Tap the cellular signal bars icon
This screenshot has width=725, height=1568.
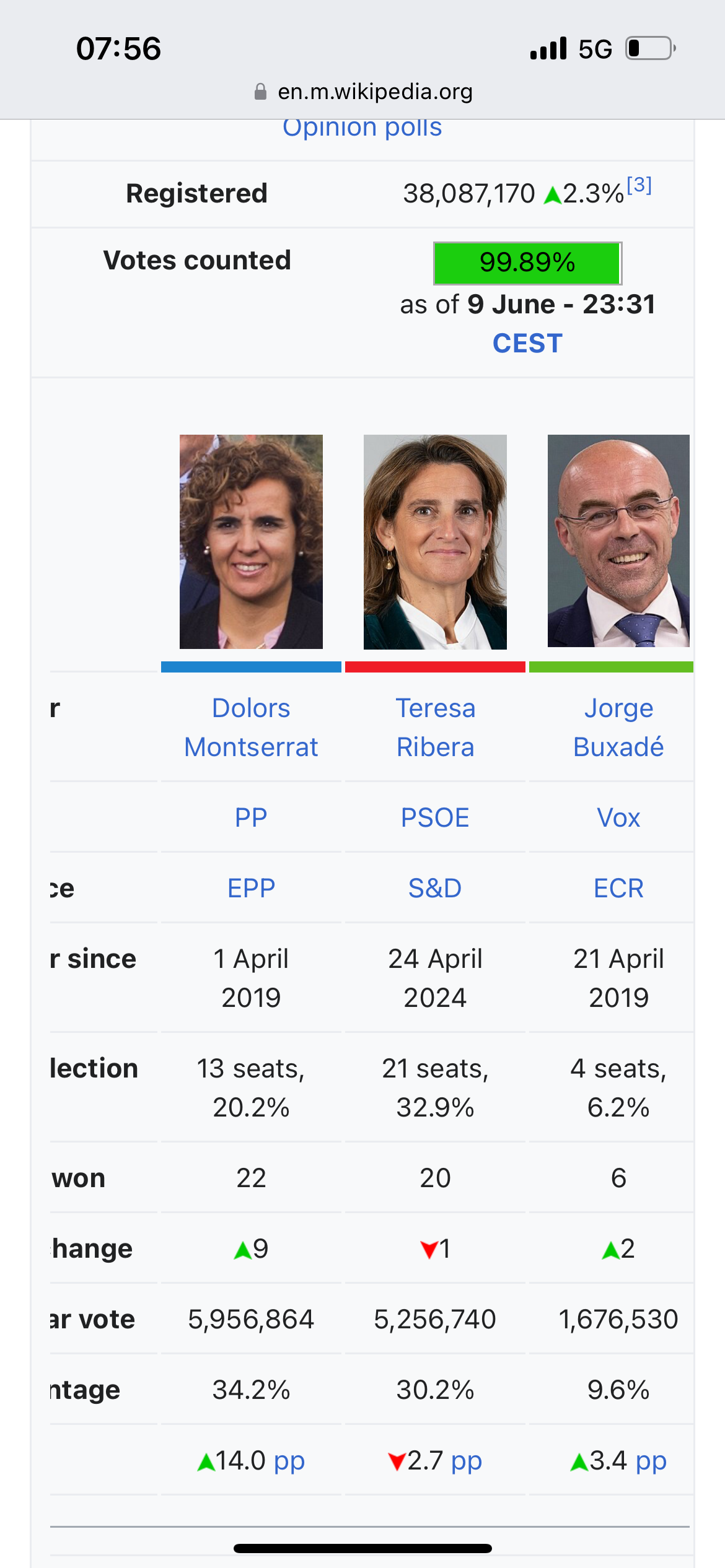pyautogui.click(x=548, y=48)
